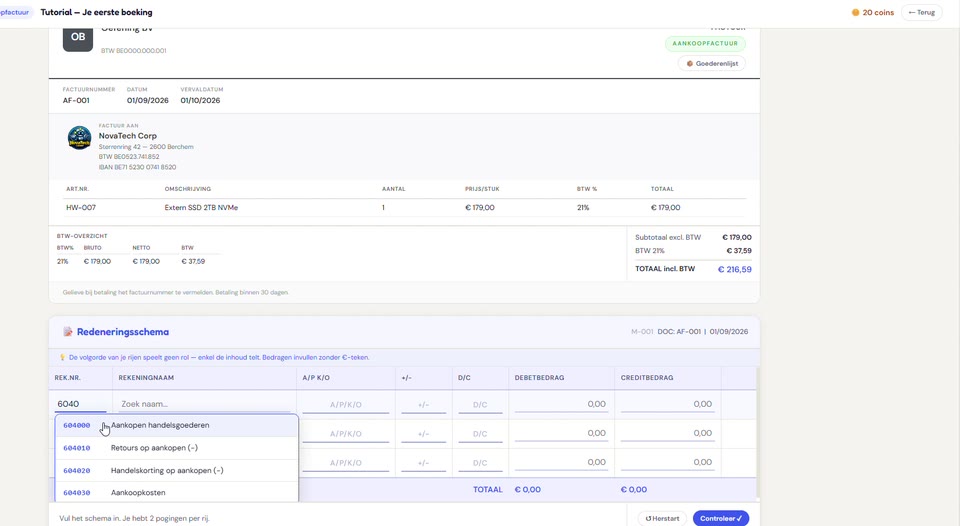Open second row D/C dropdown
Image resolution: width=960 pixels, height=526 pixels.
480,434
